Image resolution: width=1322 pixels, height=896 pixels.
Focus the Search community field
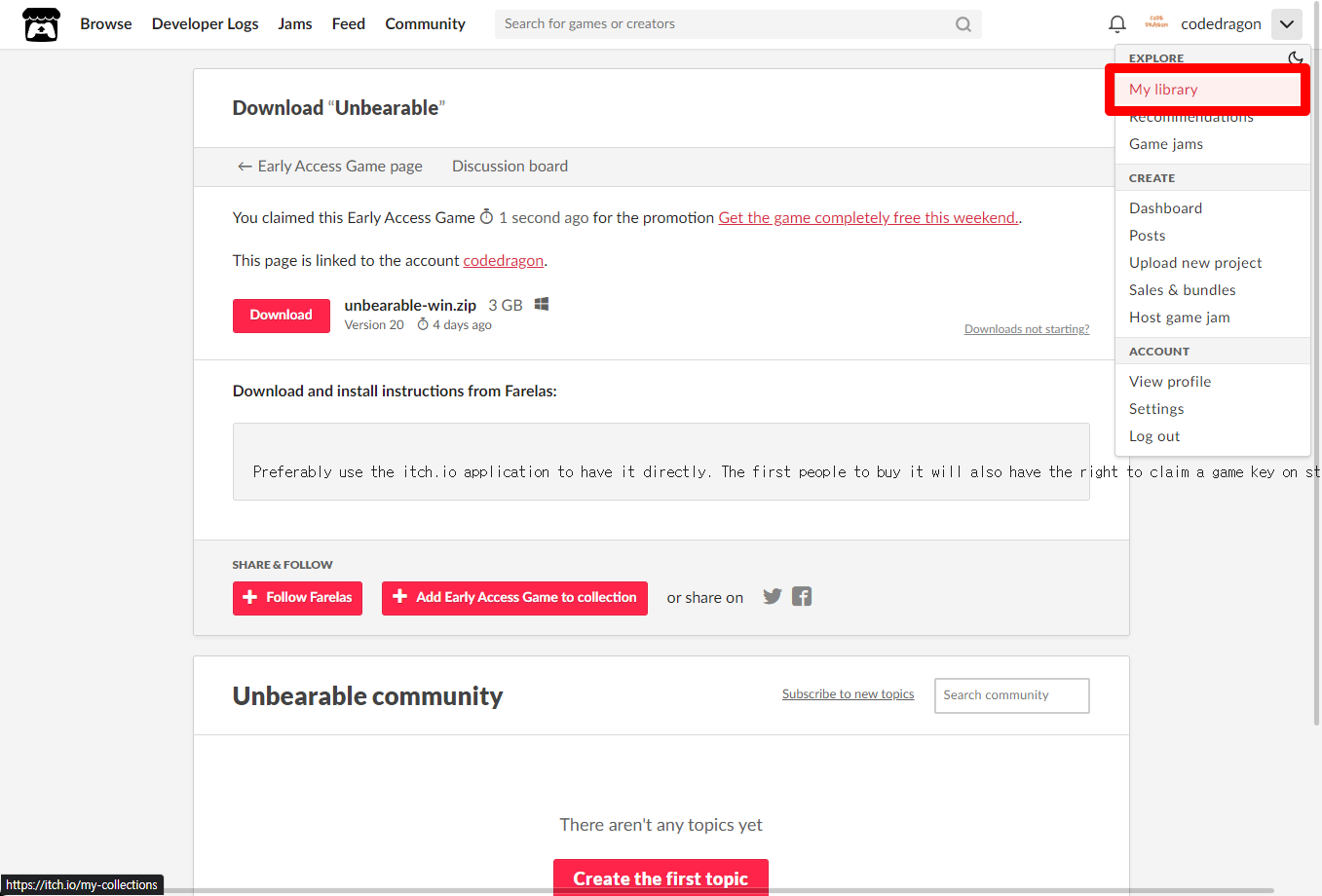pos(1011,695)
